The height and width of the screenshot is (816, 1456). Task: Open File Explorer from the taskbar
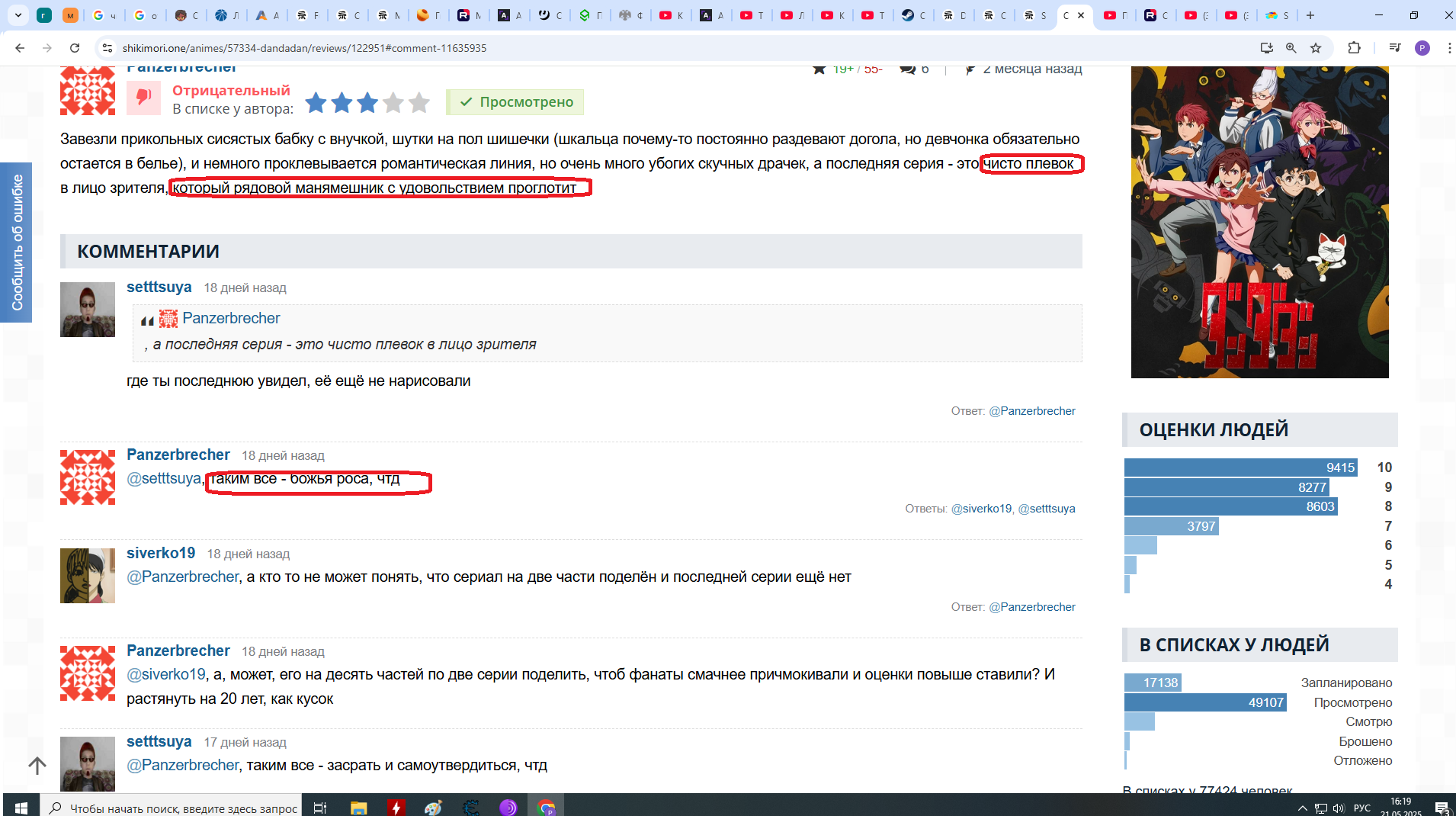(358, 808)
